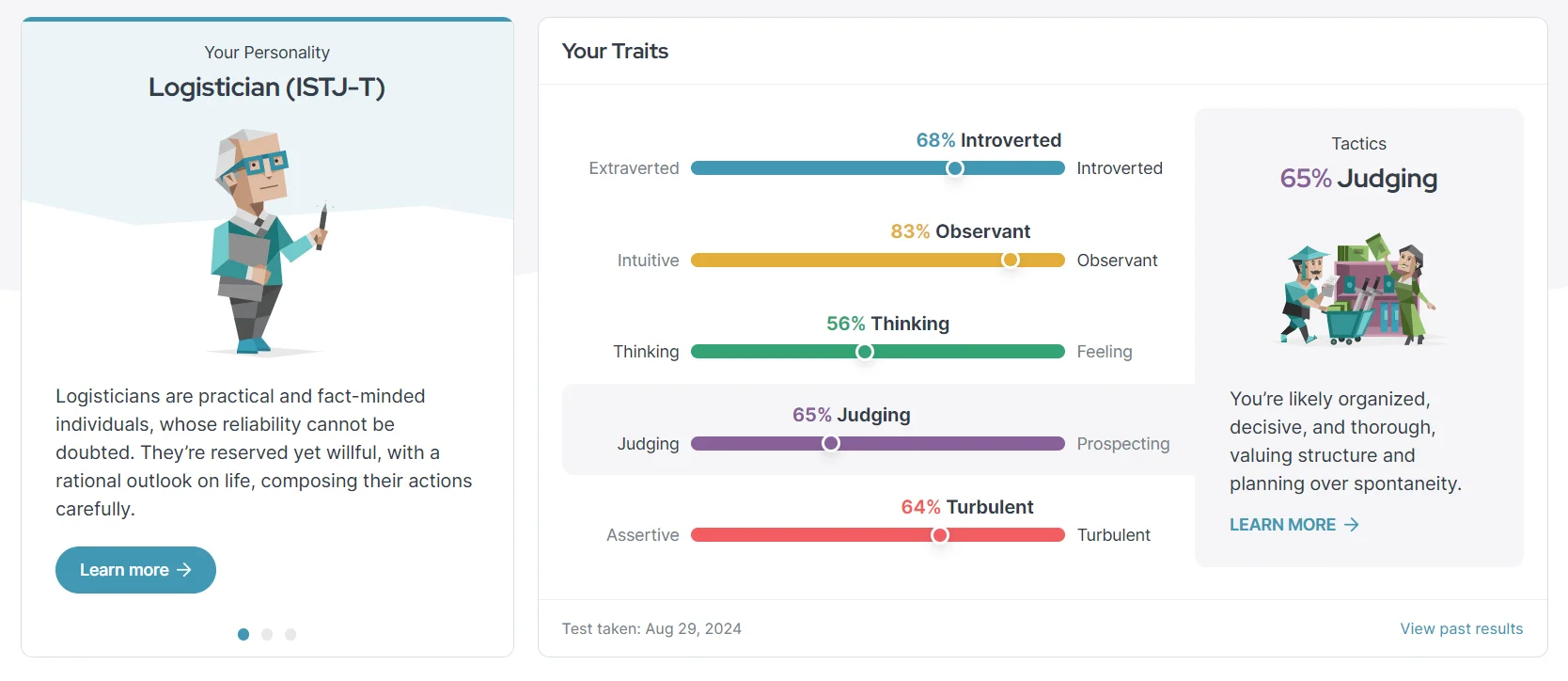Click the Introverted trait slider handle
The height and width of the screenshot is (681, 1568).
tap(955, 168)
